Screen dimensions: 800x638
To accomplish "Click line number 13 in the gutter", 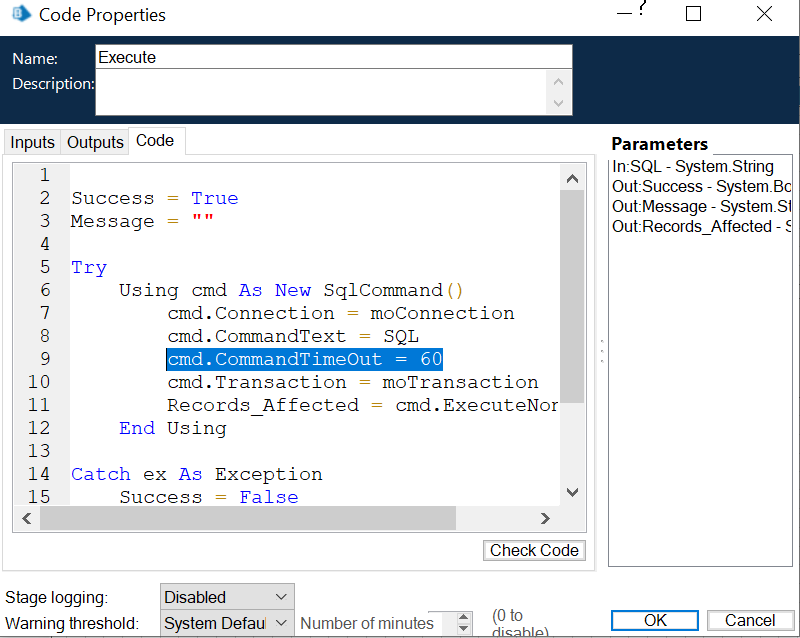I will pos(39,451).
